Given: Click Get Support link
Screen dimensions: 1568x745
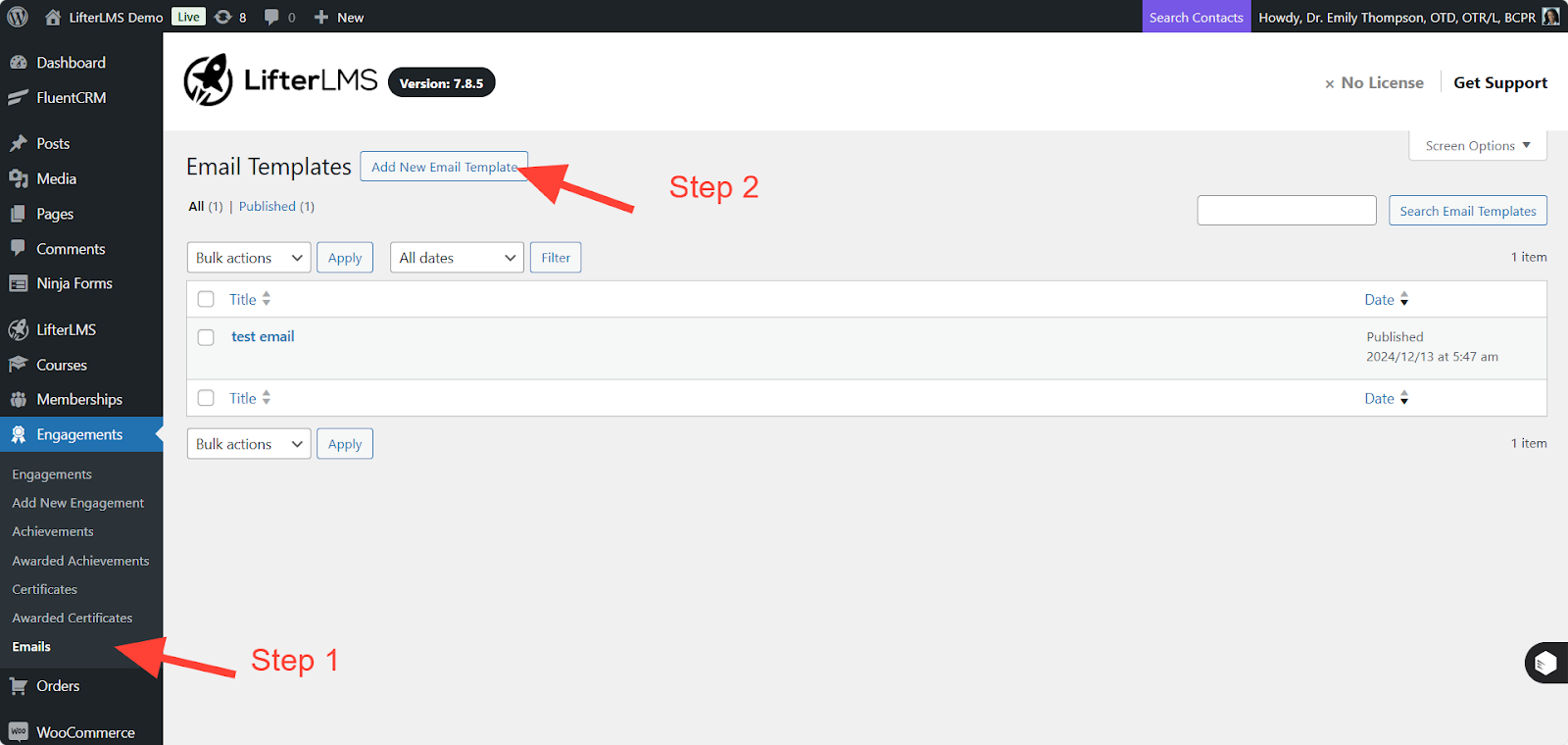Looking at the screenshot, I should point(1500,82).
